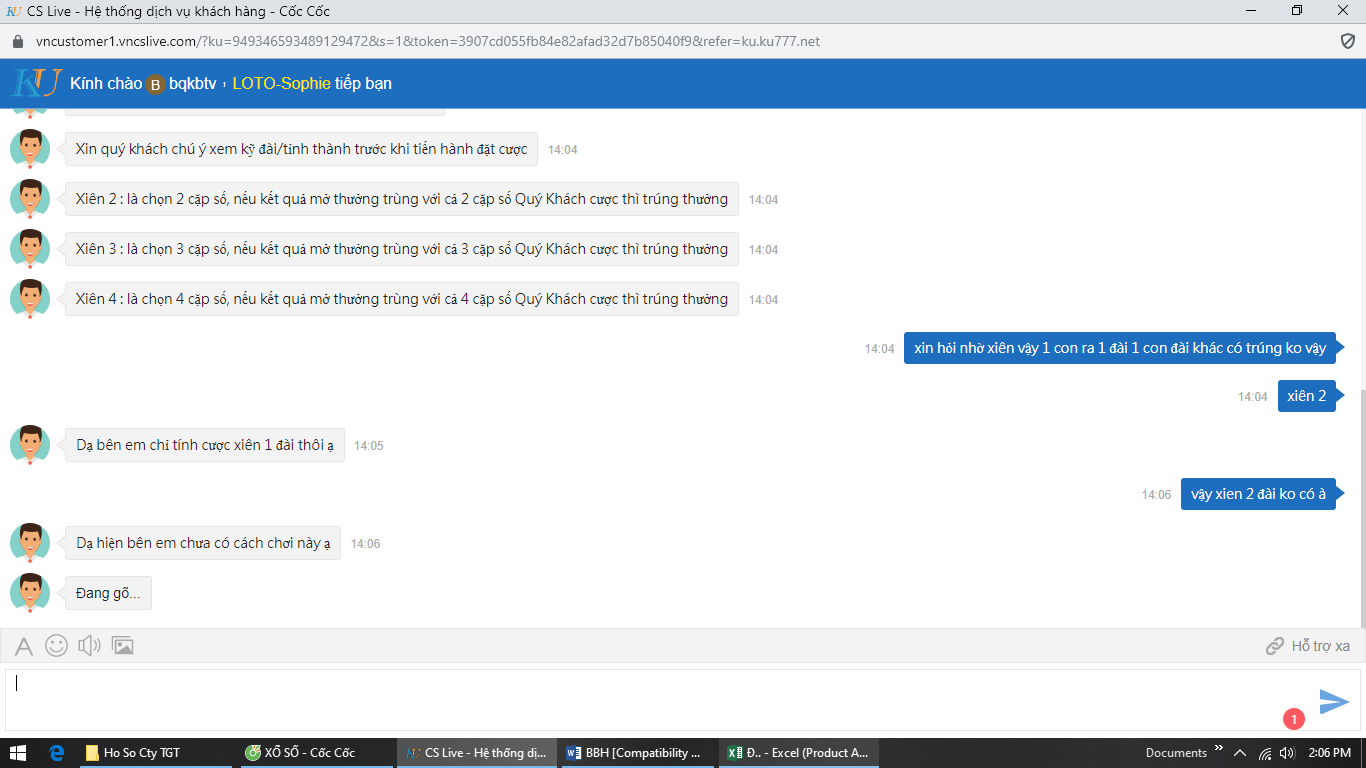
Task: Click the padlock site security icon
Action: (x=17, y=42)
